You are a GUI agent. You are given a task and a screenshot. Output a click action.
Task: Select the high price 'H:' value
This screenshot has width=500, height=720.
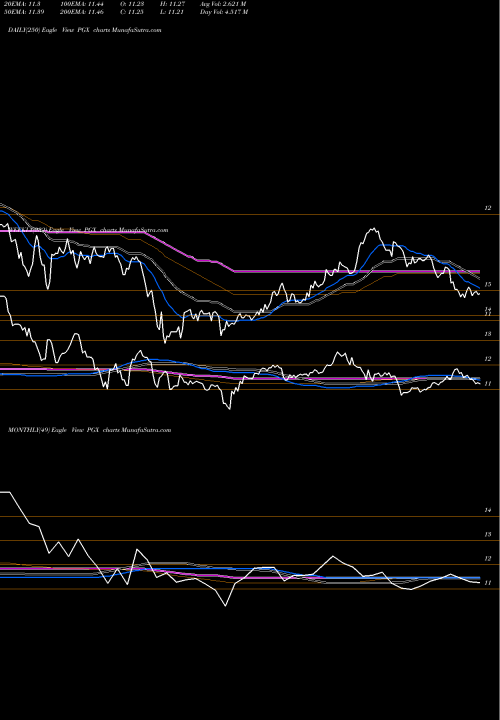tap(172, 4)
